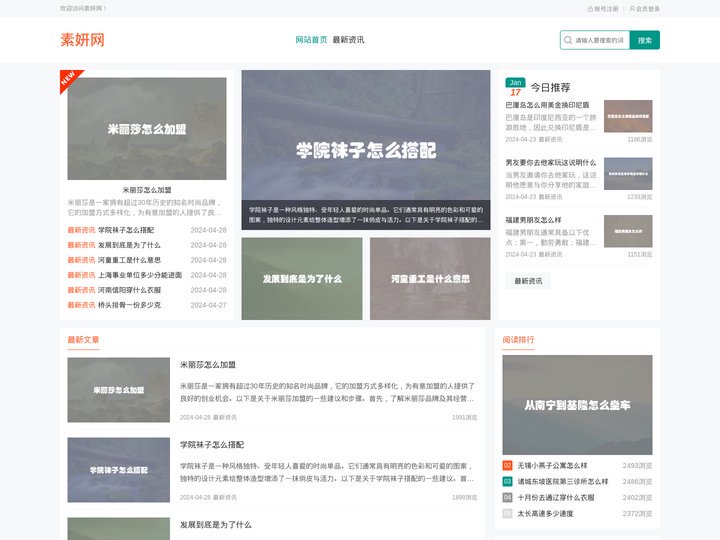Screen dimensions: 720x540
Task: Open the 河童重工是什么意思 image tile
Action: coord(430,278)
